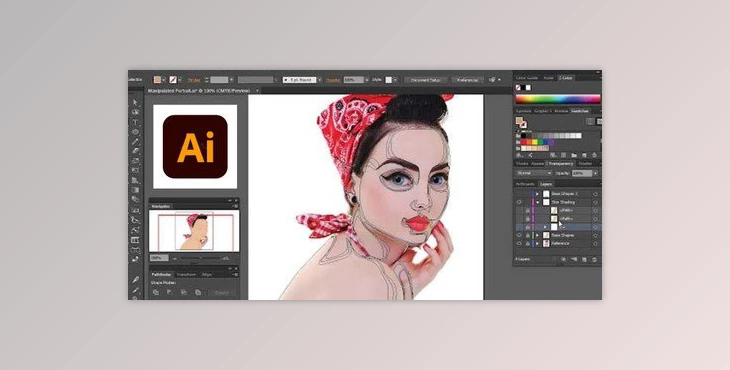The image size is (730, 370).
Task: Hide the Base Shapes layer
Action: (x=519, y=235)
